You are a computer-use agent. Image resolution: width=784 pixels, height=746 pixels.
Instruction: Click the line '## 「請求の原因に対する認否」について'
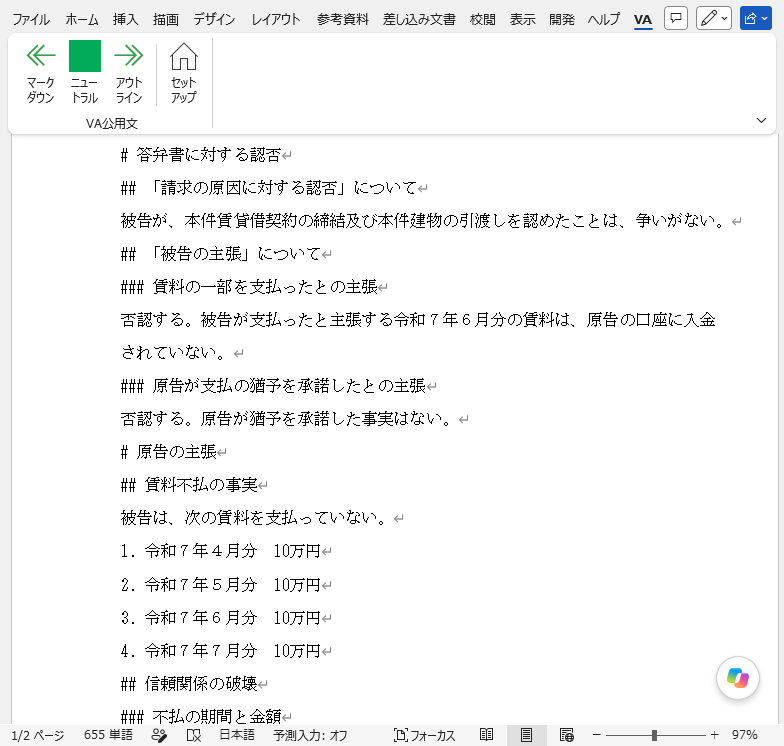[268, 188]
